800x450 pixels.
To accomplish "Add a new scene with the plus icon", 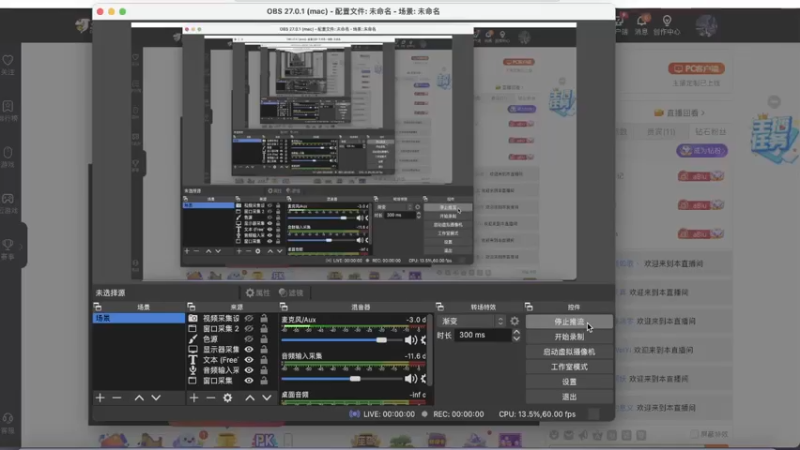I will pos(100,397).
